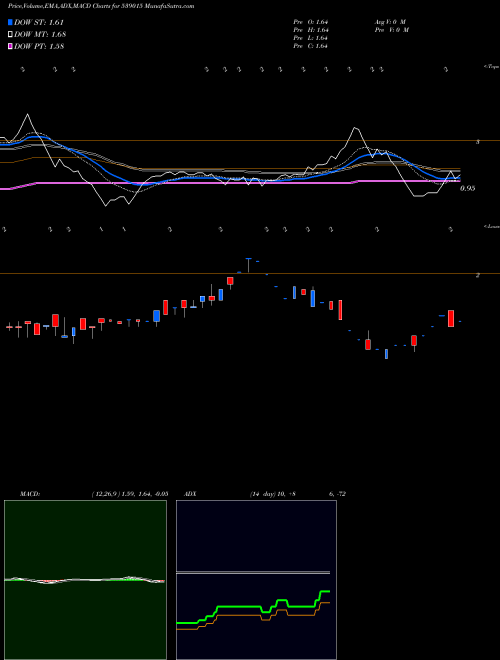This screenshot has width=500, height=660.
Task: Click the blue DOW ST legend swatch
Action: coord(11,22)
